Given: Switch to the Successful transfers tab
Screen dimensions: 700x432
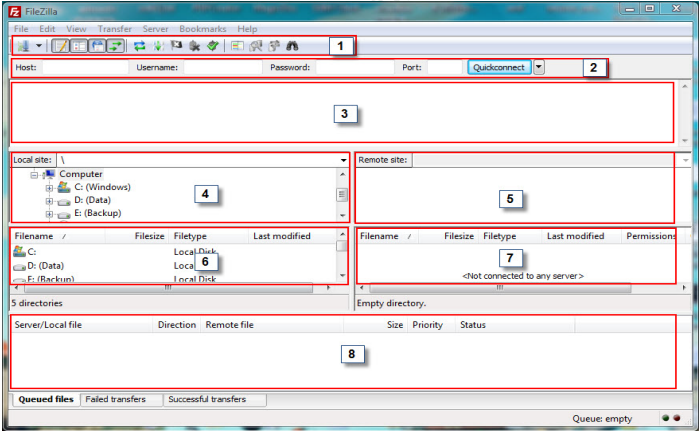Looking at the screenshot, I should [215, 399].
